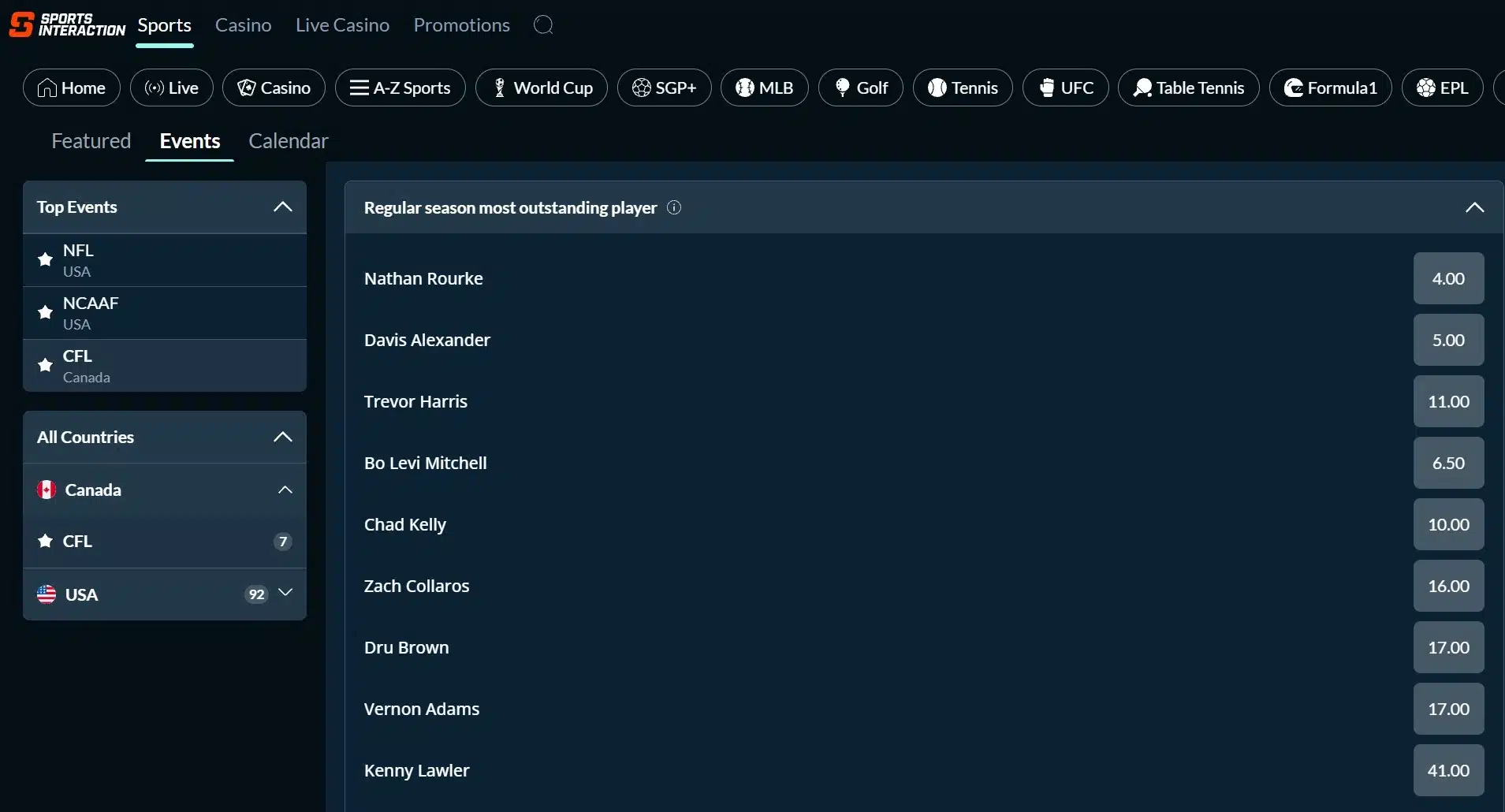Bet on Trevor Harris at 11.00
1505x812 pixels.
coord(1448,401)
